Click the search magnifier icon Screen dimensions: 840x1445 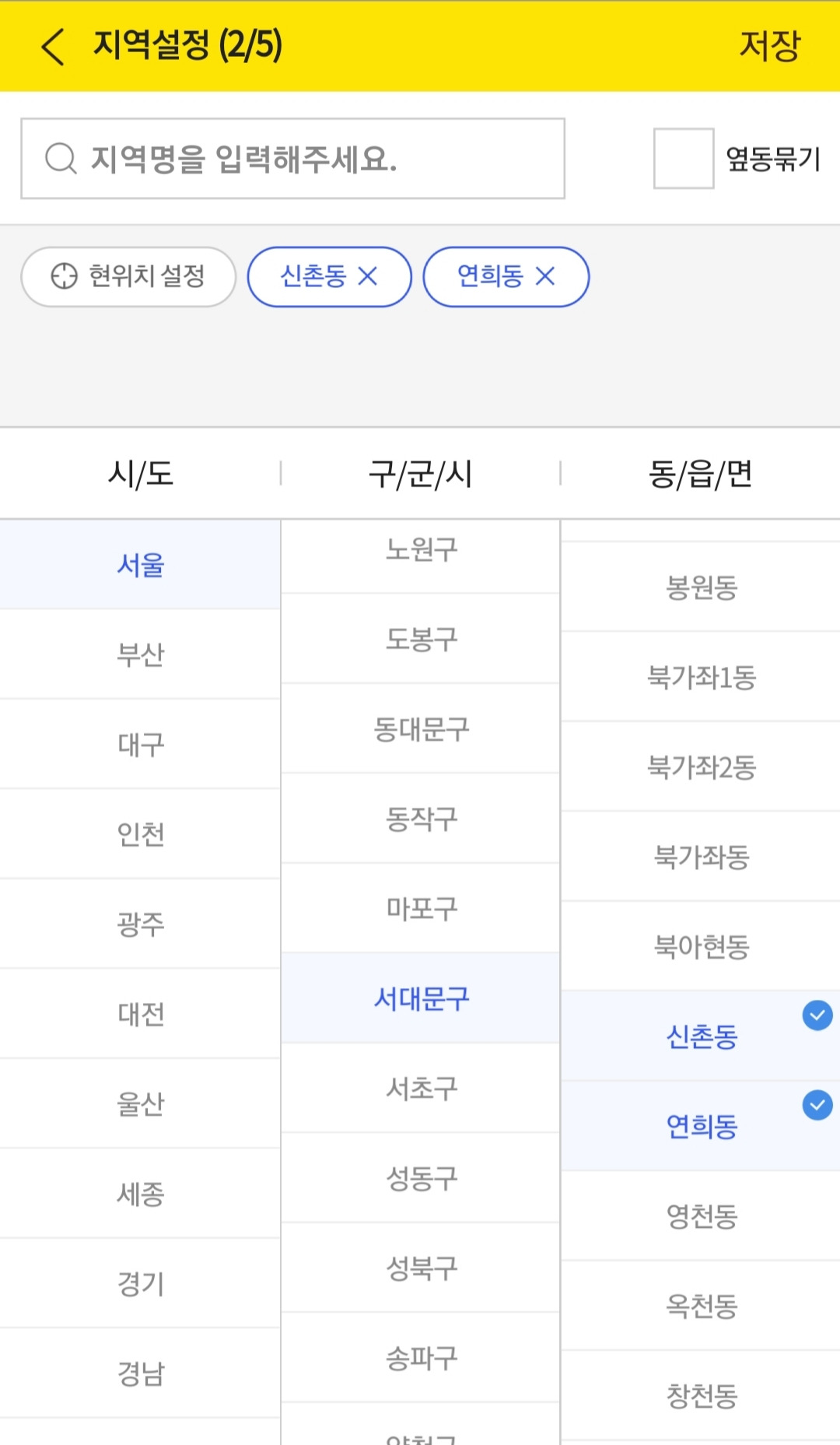pyautogui.click(x=61, y=159)
